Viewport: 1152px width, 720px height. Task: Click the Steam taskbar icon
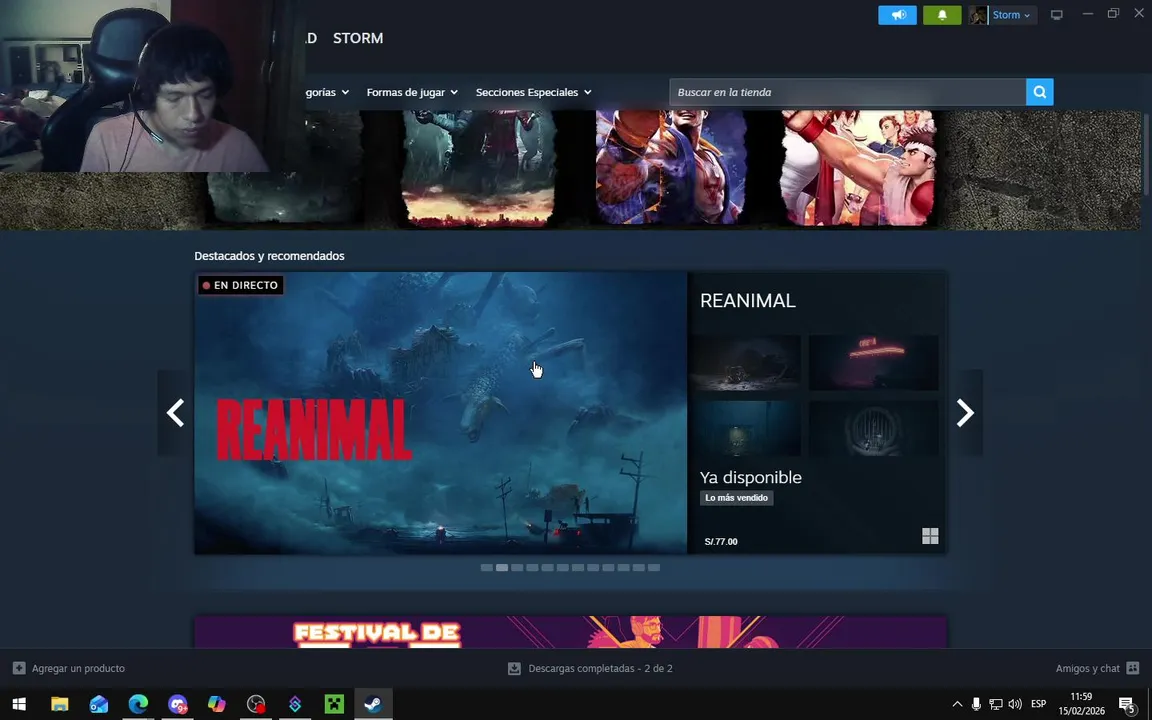pyautogui.click(x=373, y=704)
